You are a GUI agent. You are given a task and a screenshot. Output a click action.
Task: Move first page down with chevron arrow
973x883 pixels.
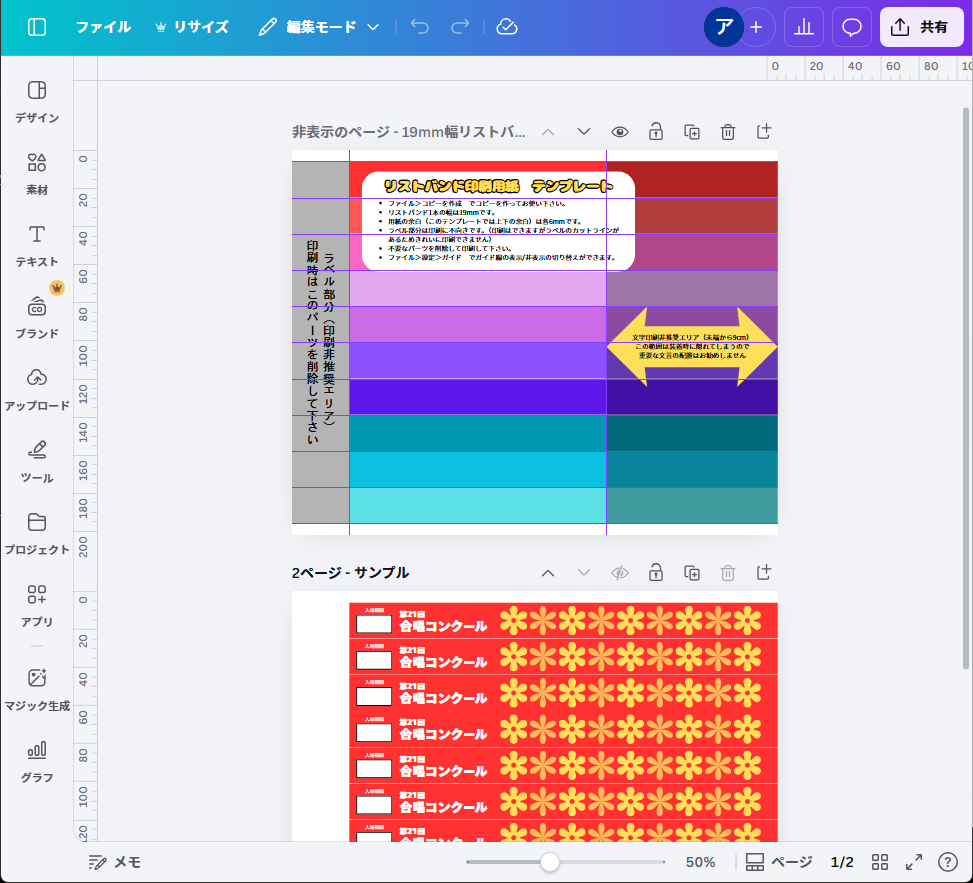pyautogui.click(x=584, y=132)
